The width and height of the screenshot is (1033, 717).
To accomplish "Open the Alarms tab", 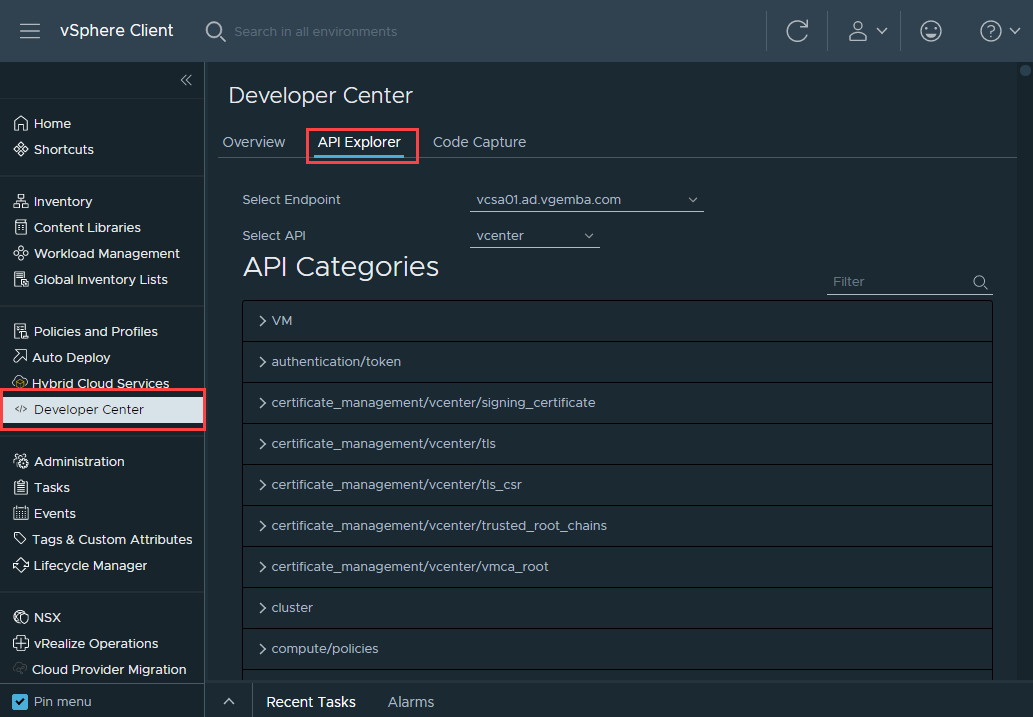I will coord(411,702).
